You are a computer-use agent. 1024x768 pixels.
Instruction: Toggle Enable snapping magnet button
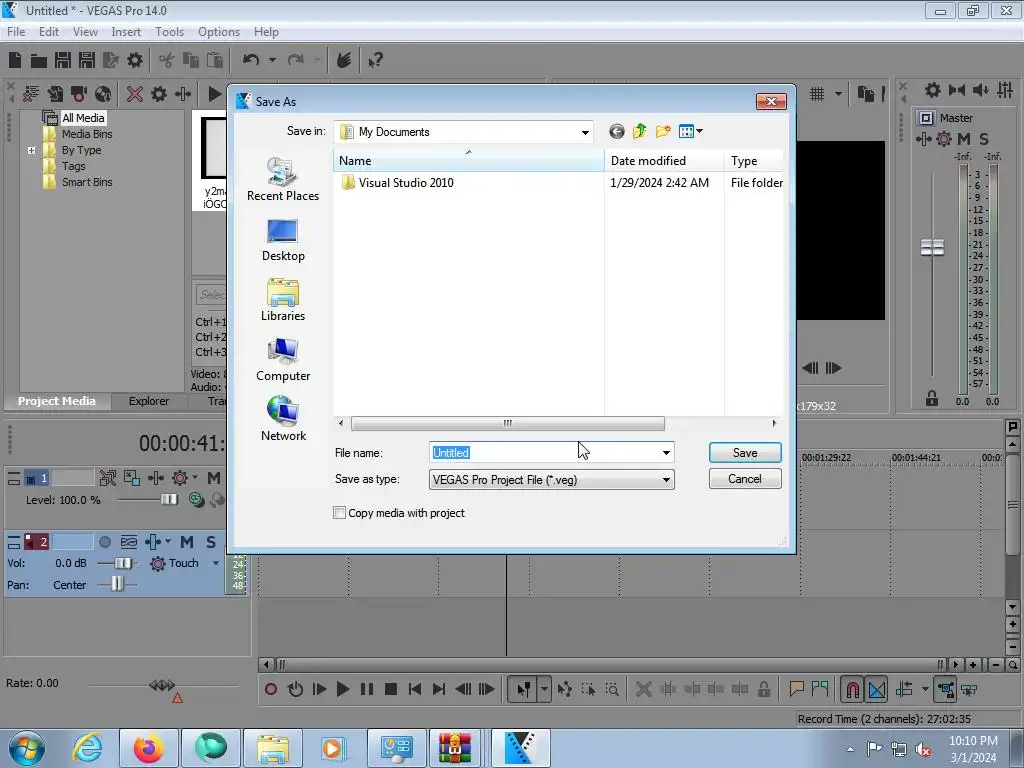(x=853, y=689)
